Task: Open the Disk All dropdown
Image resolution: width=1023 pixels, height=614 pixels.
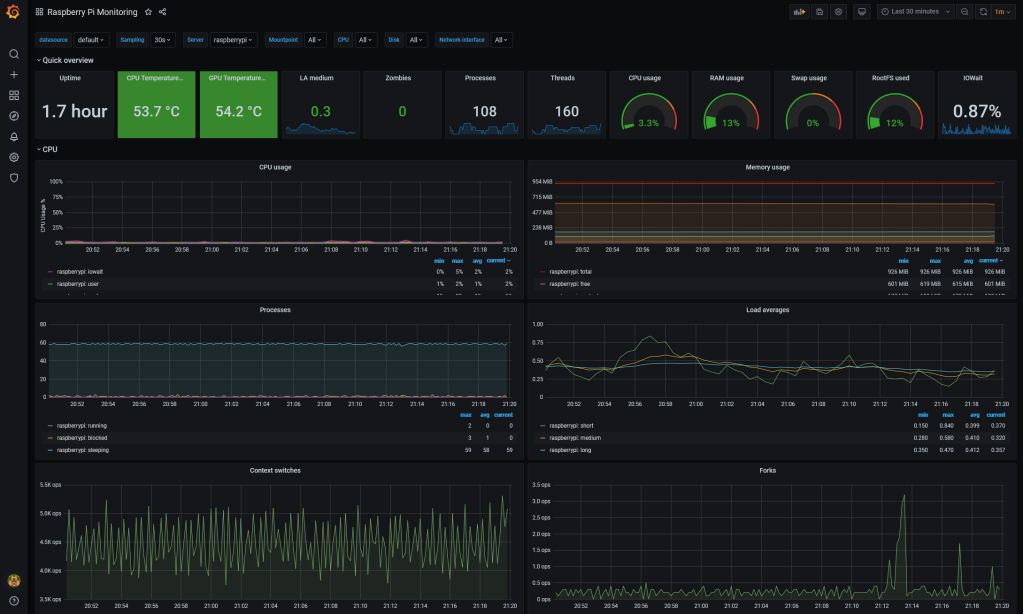Action: pyautogui.click(x=416, y=40)
